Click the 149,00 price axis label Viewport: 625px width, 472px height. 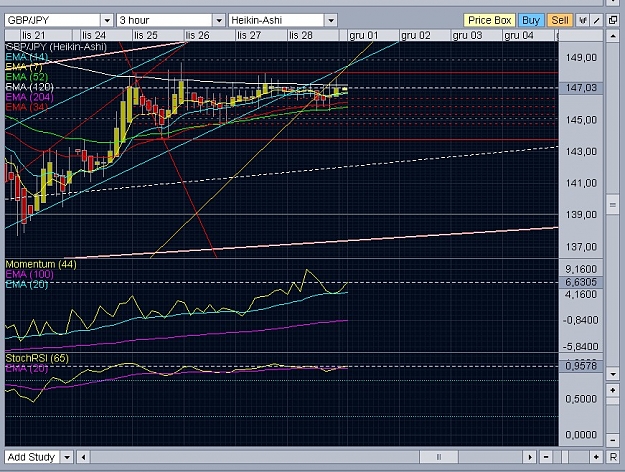point(581,58)
